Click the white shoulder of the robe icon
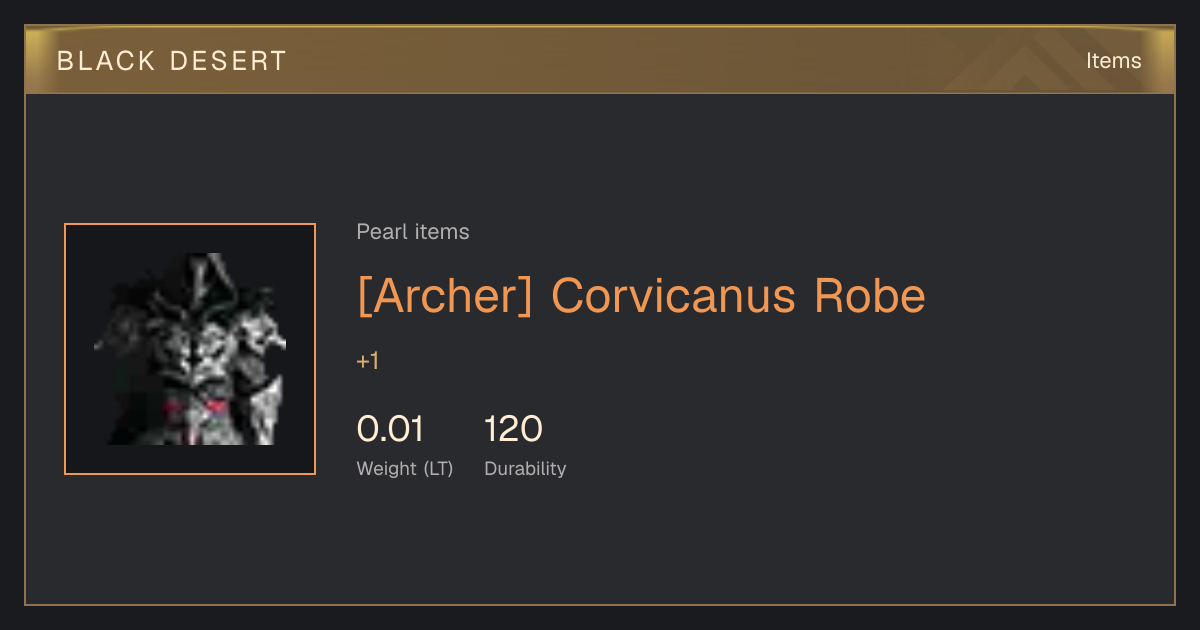This screenshot has height=630, width=1200. click(262, 330)
